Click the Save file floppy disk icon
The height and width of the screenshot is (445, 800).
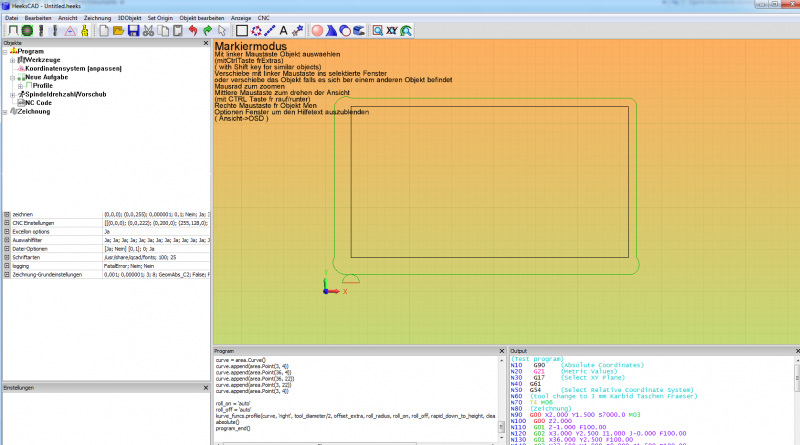click(x=133, y=31)
